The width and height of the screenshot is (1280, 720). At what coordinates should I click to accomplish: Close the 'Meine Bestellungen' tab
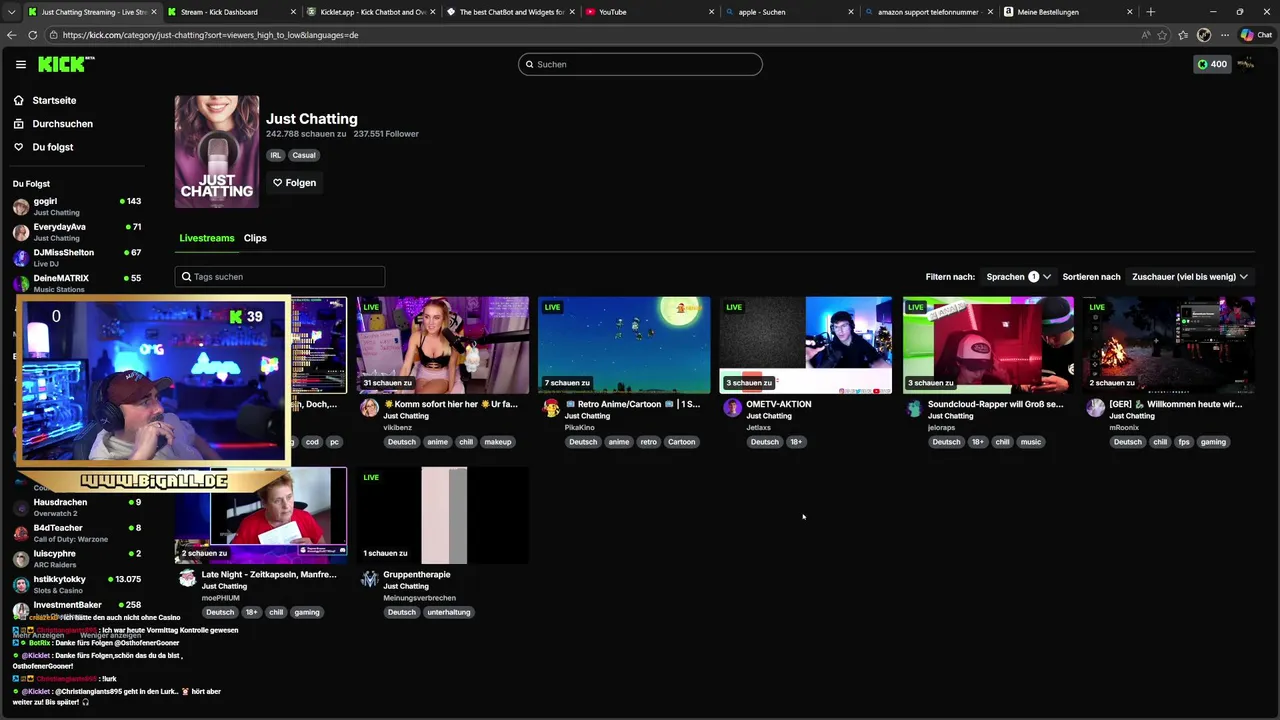coord(1130,12)
